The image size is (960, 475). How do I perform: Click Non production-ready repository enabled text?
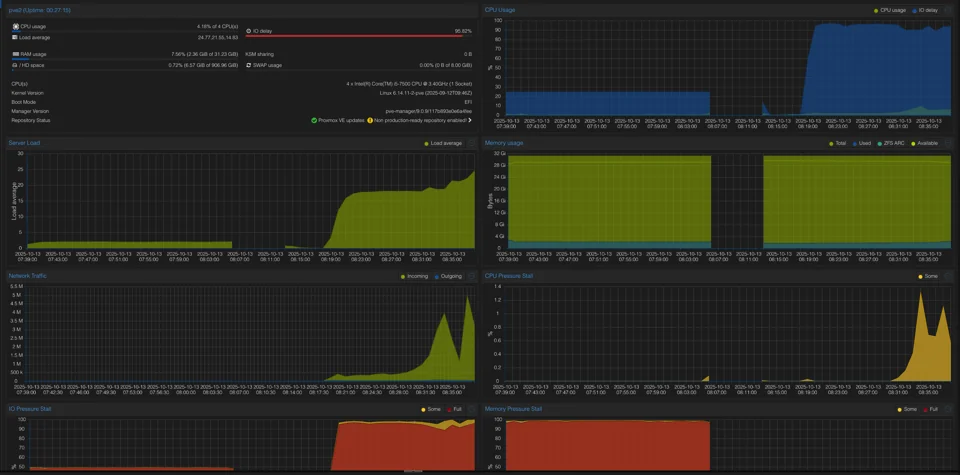pos(420,121)
